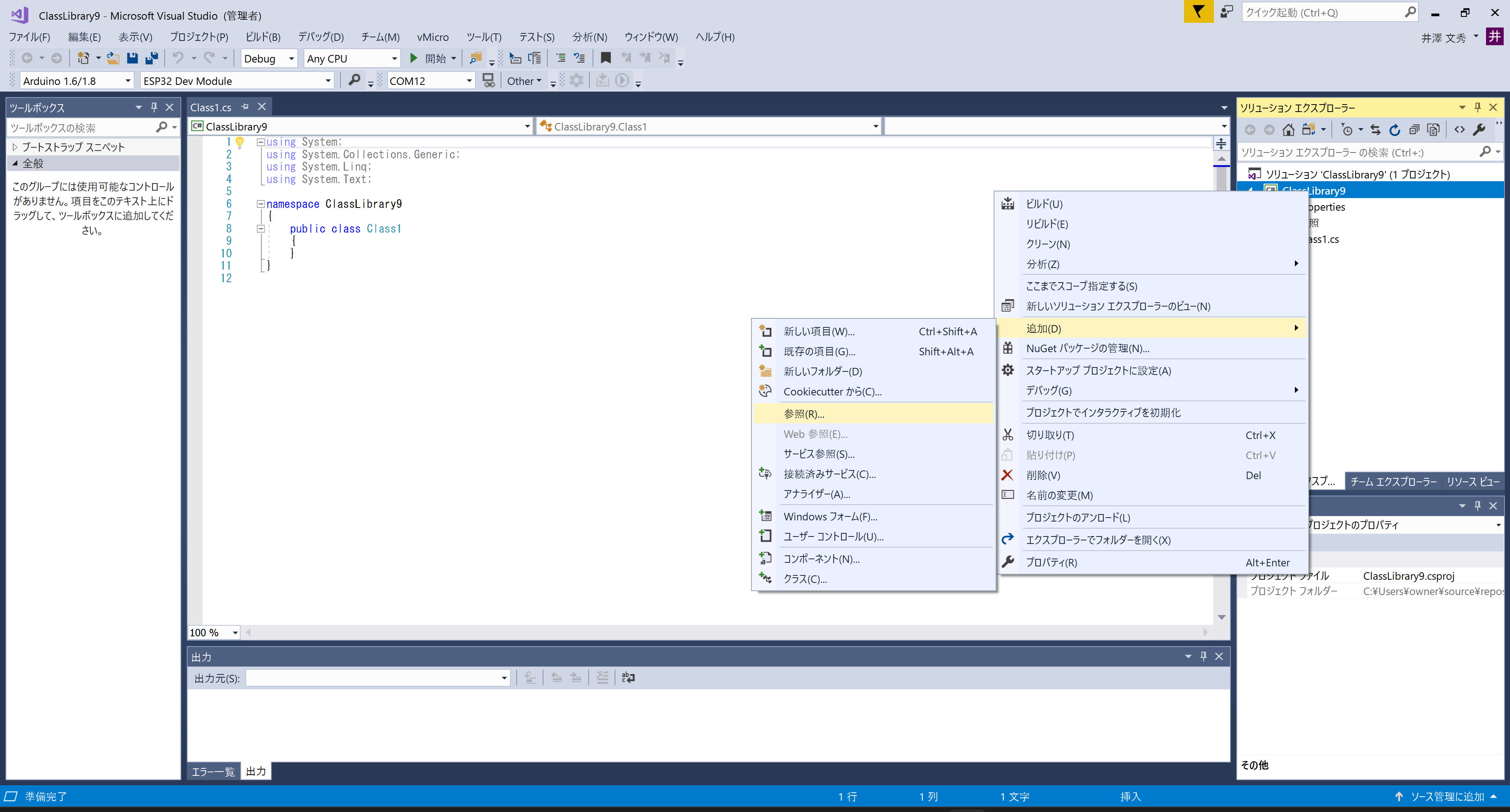Click the comment-out lines toolbar icon
This screenshot has width=1510, height=812.
[x=560, y=58]
